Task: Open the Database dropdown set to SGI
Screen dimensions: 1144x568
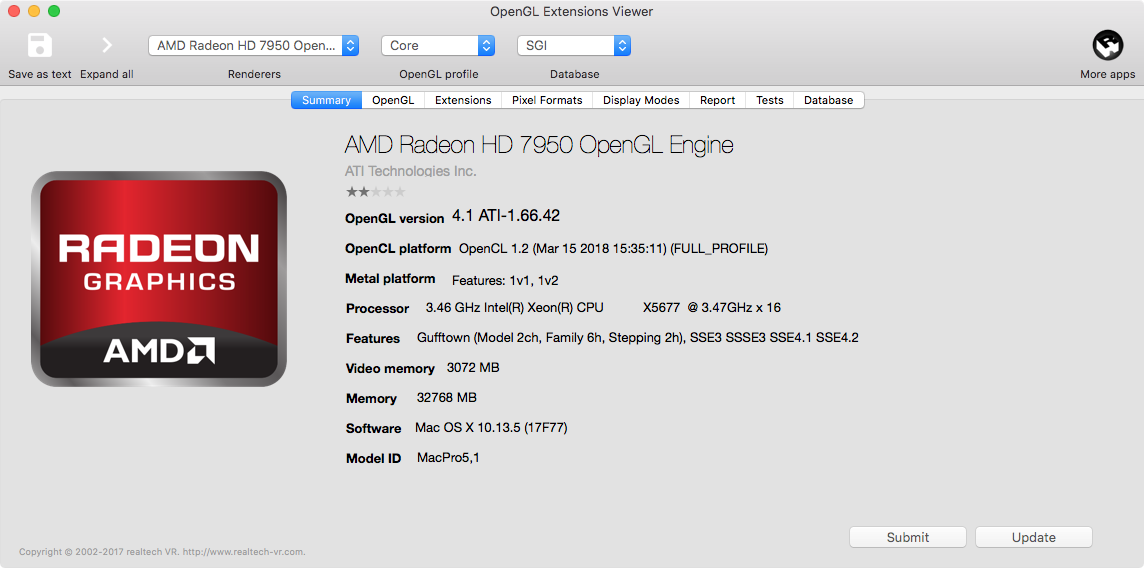Action: coord(573,45)
